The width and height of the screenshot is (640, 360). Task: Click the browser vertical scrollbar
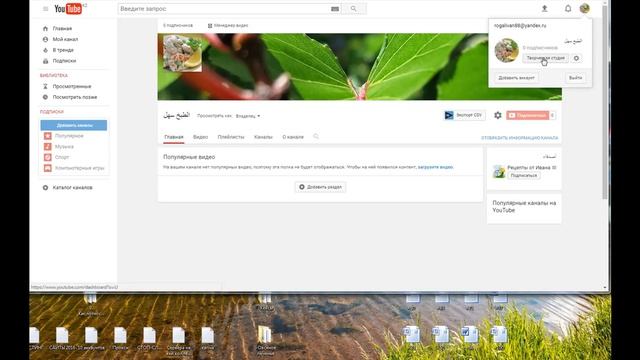605,102
